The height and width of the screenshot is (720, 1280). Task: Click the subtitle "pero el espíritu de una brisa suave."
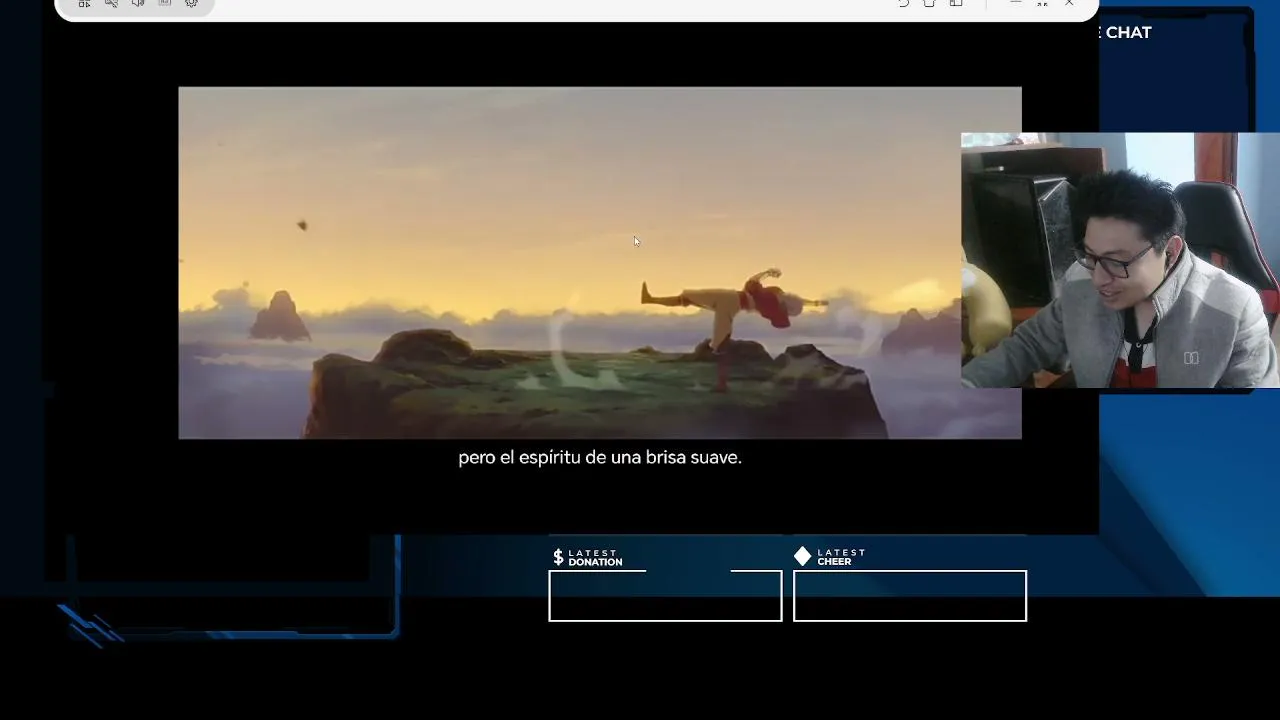(x=600, y=458)
